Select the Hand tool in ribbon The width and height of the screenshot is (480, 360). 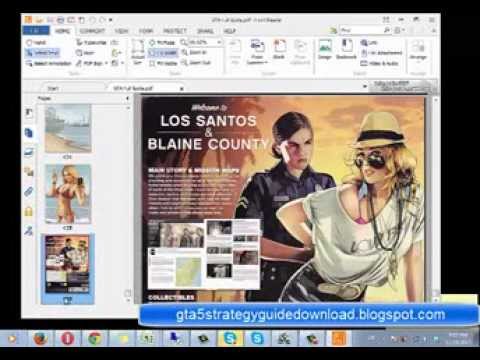[36, 43]
